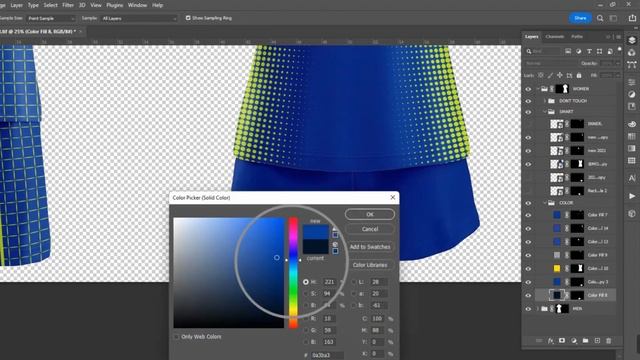This screenshot has width=640, height=360.
Task: Open the Sample All Layers dropdown
Action: pos(139,18)
